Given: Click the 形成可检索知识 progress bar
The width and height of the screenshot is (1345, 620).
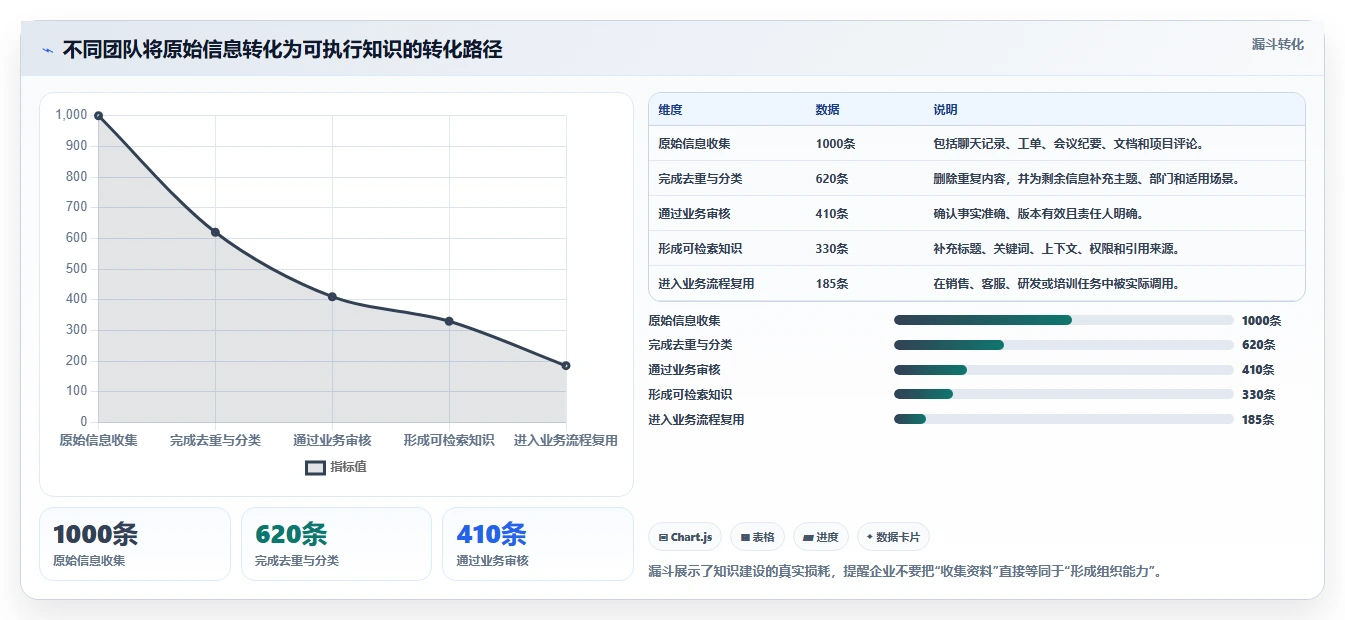Looking at the screenshot, I should (1063, 394).
